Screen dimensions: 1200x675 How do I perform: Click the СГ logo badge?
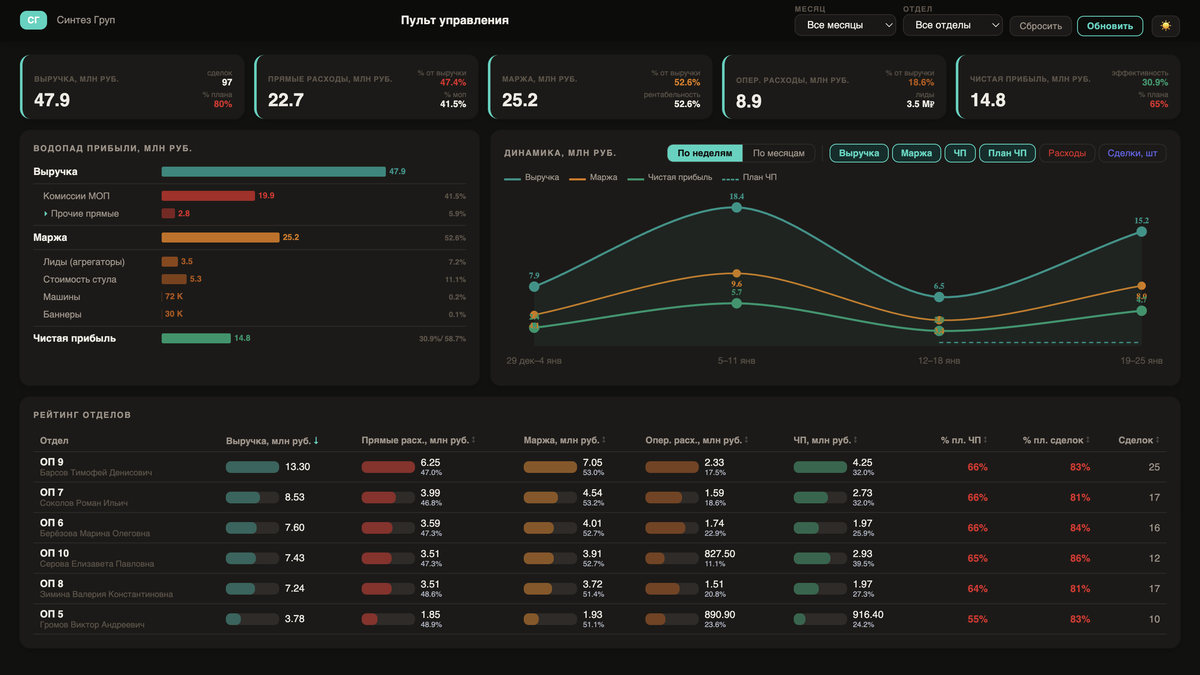(x=34, y=20)
